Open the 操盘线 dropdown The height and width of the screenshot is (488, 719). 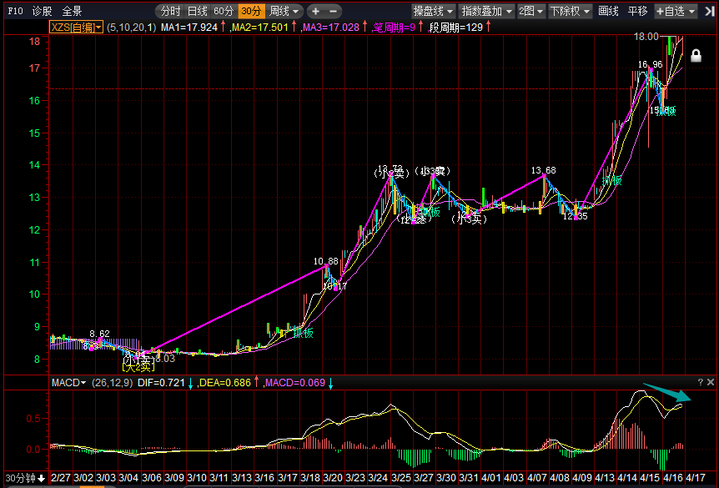point(433,11)
